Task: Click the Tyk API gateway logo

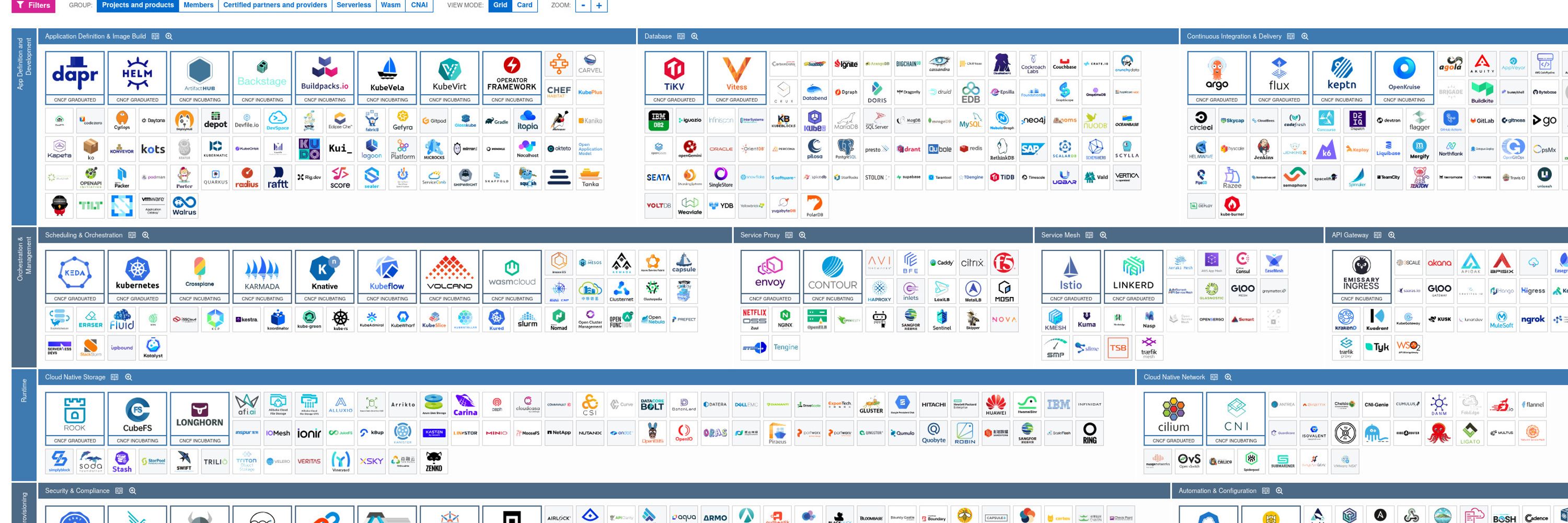Action: click(x=1377, y=347)
